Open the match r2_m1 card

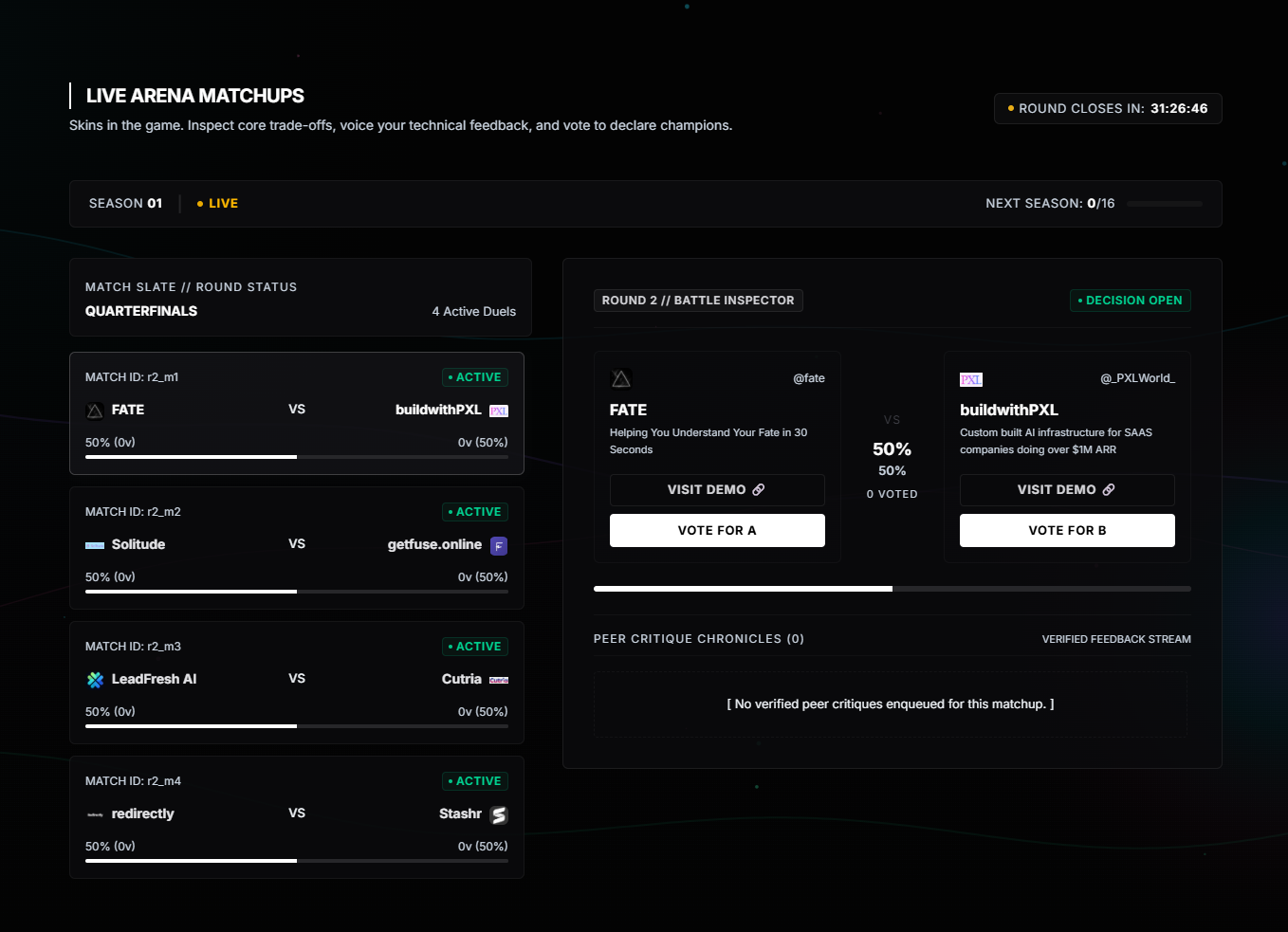(x=297, y=413)
